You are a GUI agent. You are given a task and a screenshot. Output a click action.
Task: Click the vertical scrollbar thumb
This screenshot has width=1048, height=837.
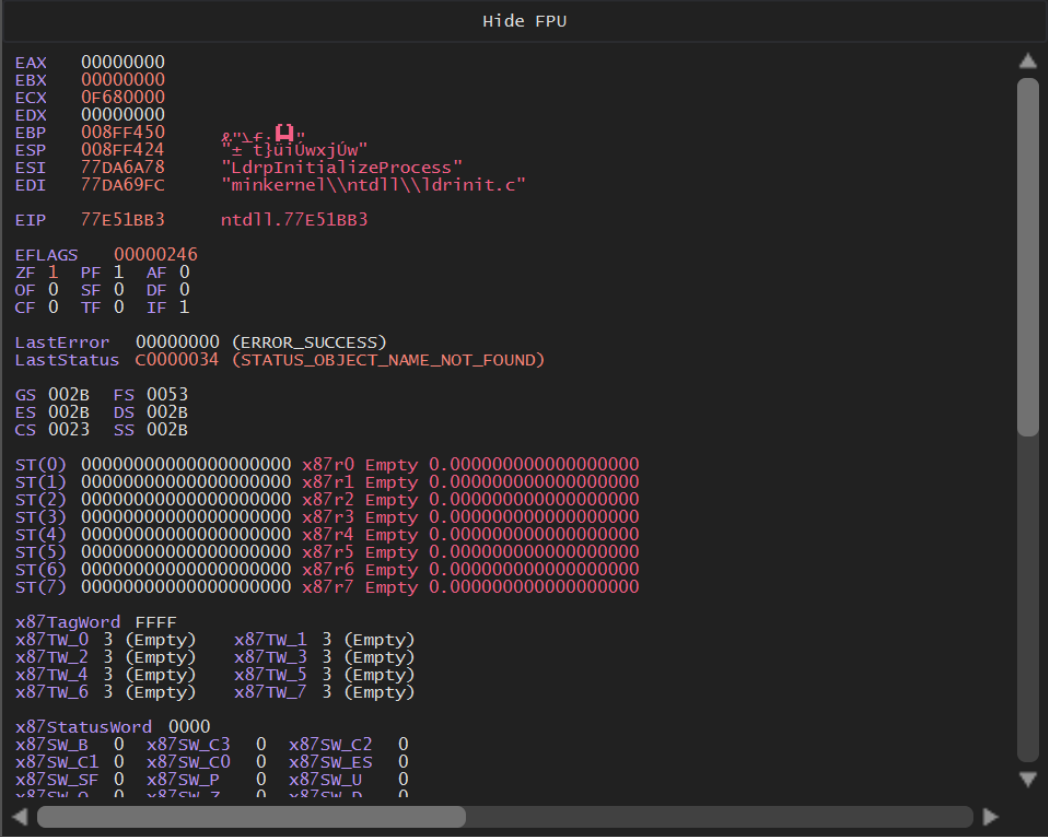point(1028,257)
